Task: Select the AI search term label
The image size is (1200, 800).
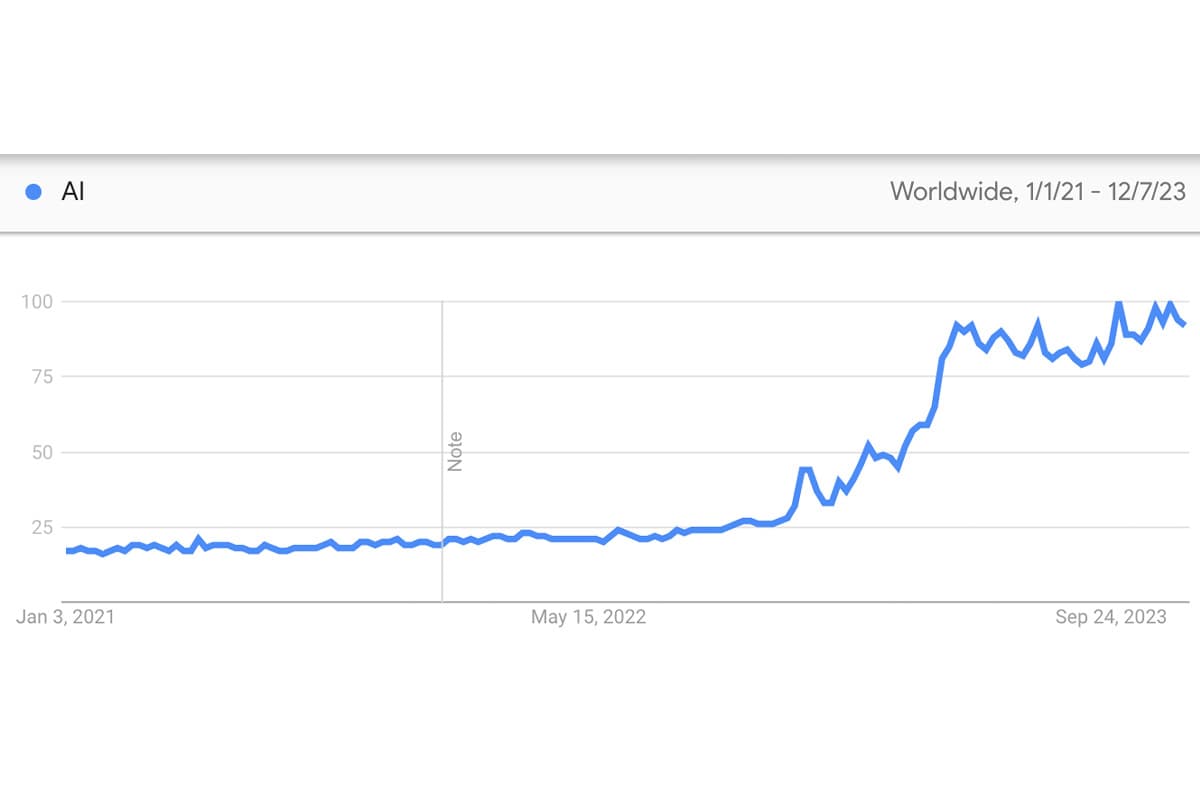Action: (73, 192)
